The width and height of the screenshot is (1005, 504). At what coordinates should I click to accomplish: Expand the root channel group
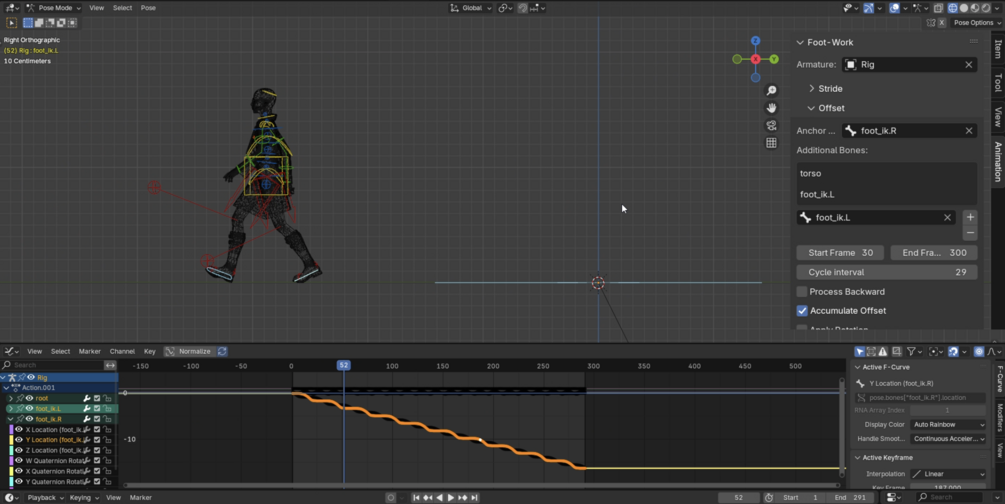tap(10, 398)
